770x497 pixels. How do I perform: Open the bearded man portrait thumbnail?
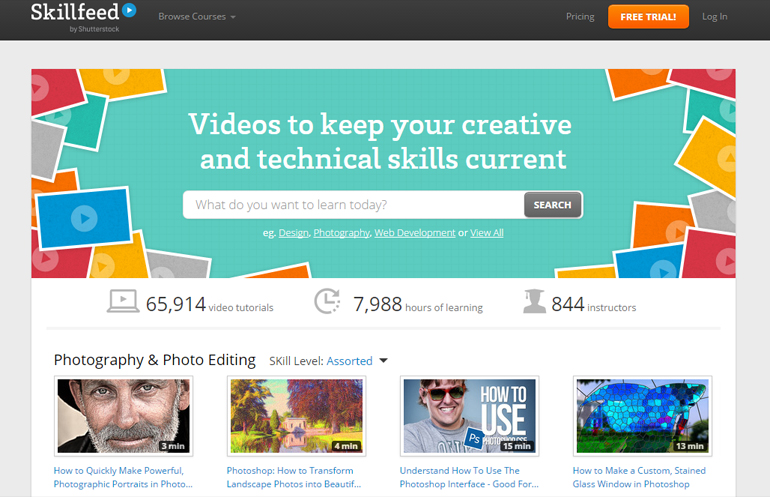123,416
